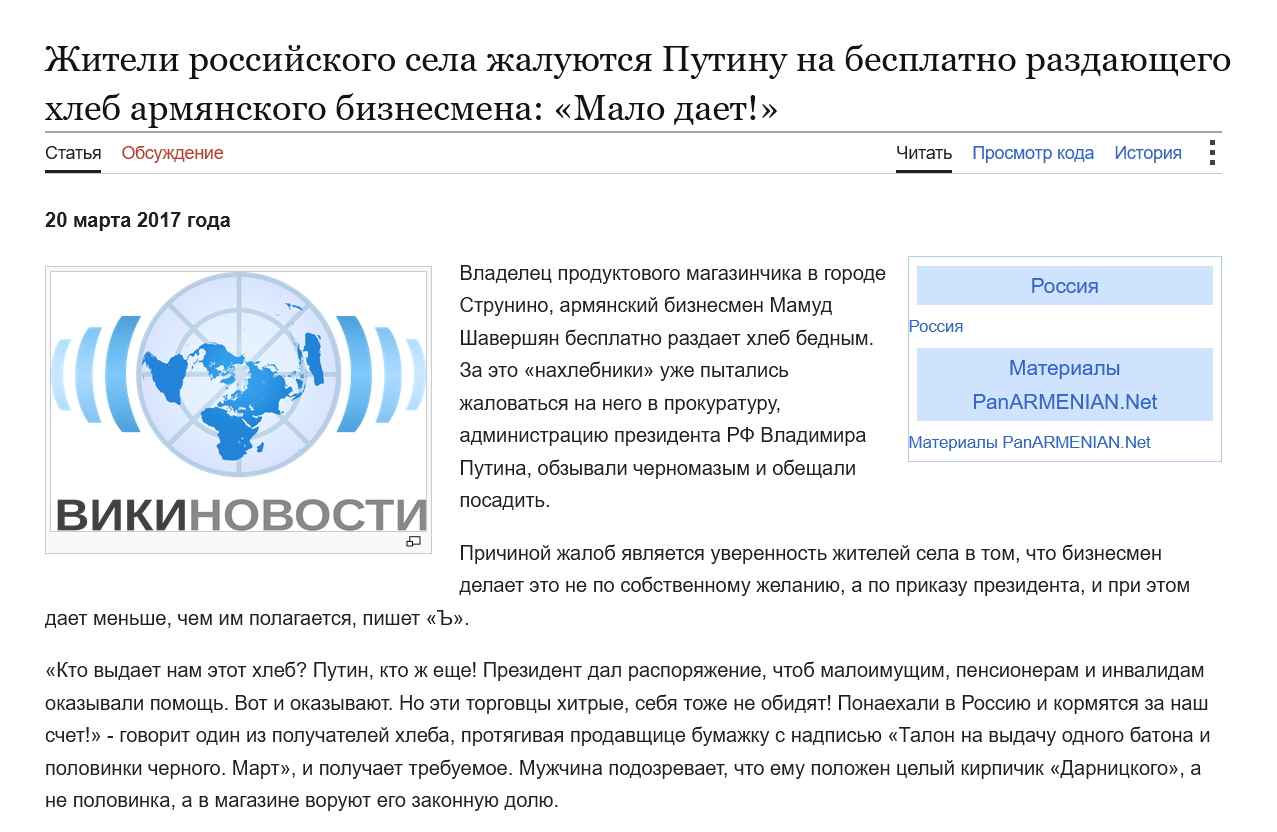Open the large Материалы PanARMENIAN.Net header link

click(x=1065, y=385)
